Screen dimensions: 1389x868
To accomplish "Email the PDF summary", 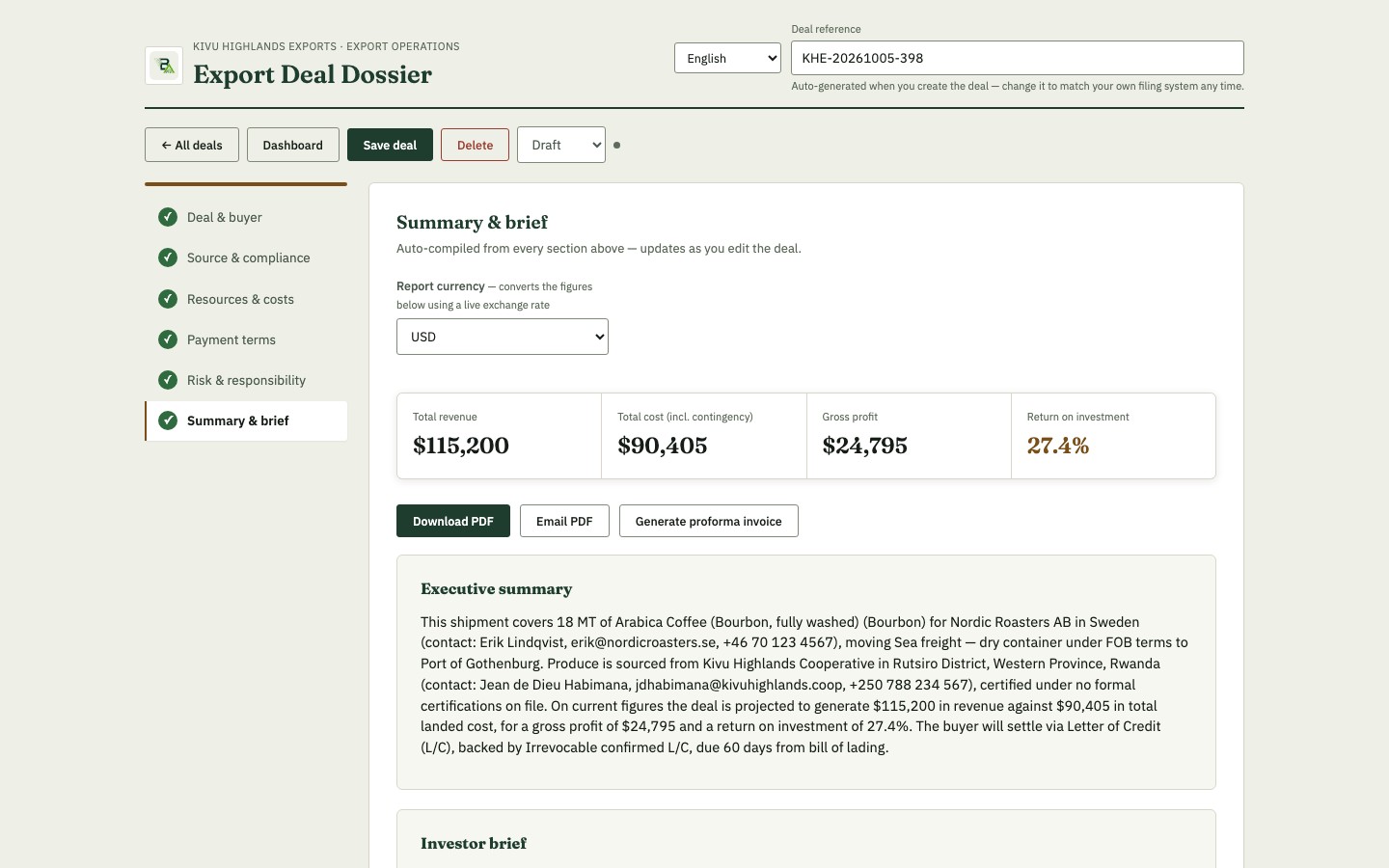I will tap(564, 521).
